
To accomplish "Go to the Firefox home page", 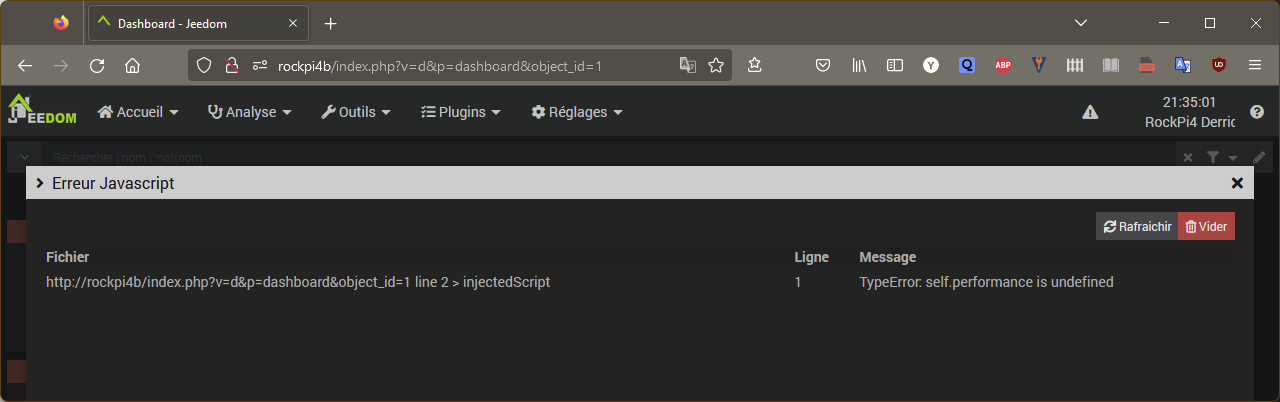I will pyautogui.click(x=132, y=65).
